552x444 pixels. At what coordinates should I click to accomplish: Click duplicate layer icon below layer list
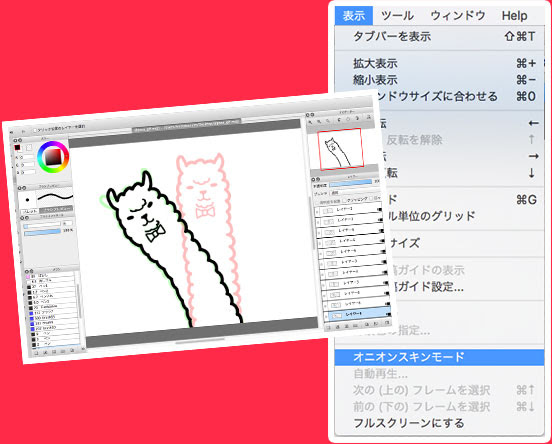pos(366,324)
